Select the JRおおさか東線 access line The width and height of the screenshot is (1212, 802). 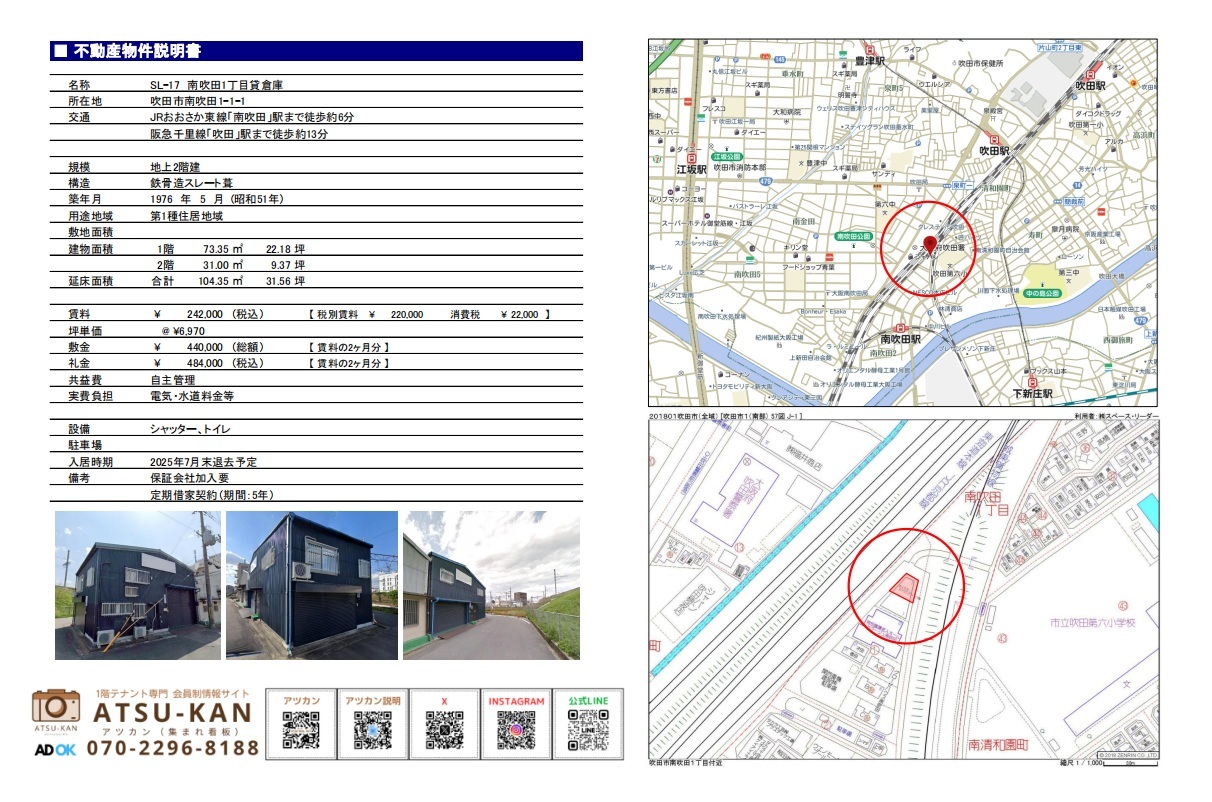[x=252, y=118]
